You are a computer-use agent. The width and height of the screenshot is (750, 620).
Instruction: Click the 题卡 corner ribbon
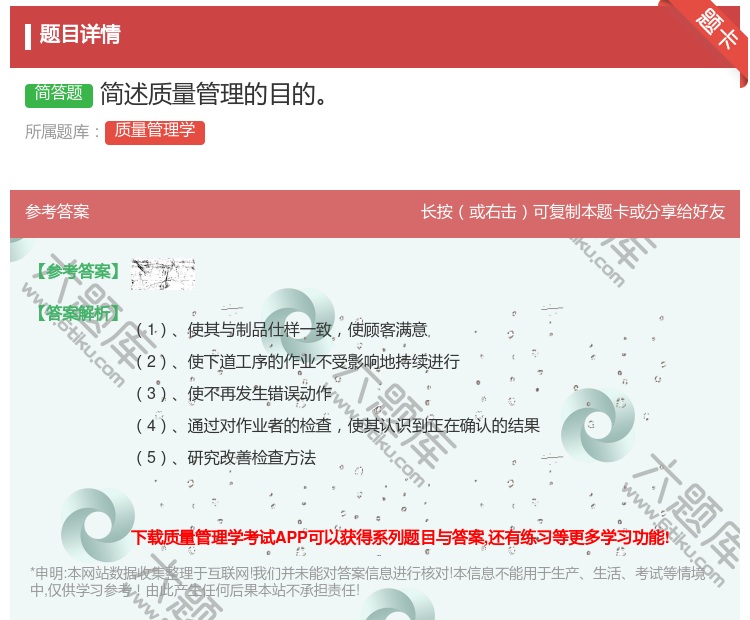pyautogui.click(x=716, y=31)
